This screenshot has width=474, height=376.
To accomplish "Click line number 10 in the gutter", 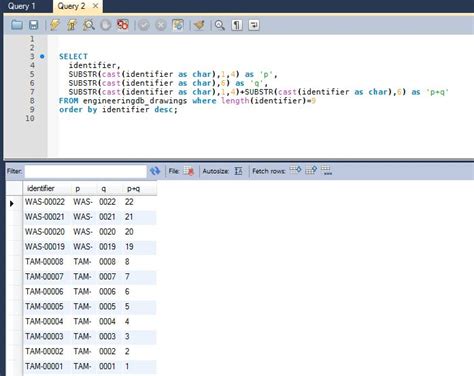I will tap(30, 118).
